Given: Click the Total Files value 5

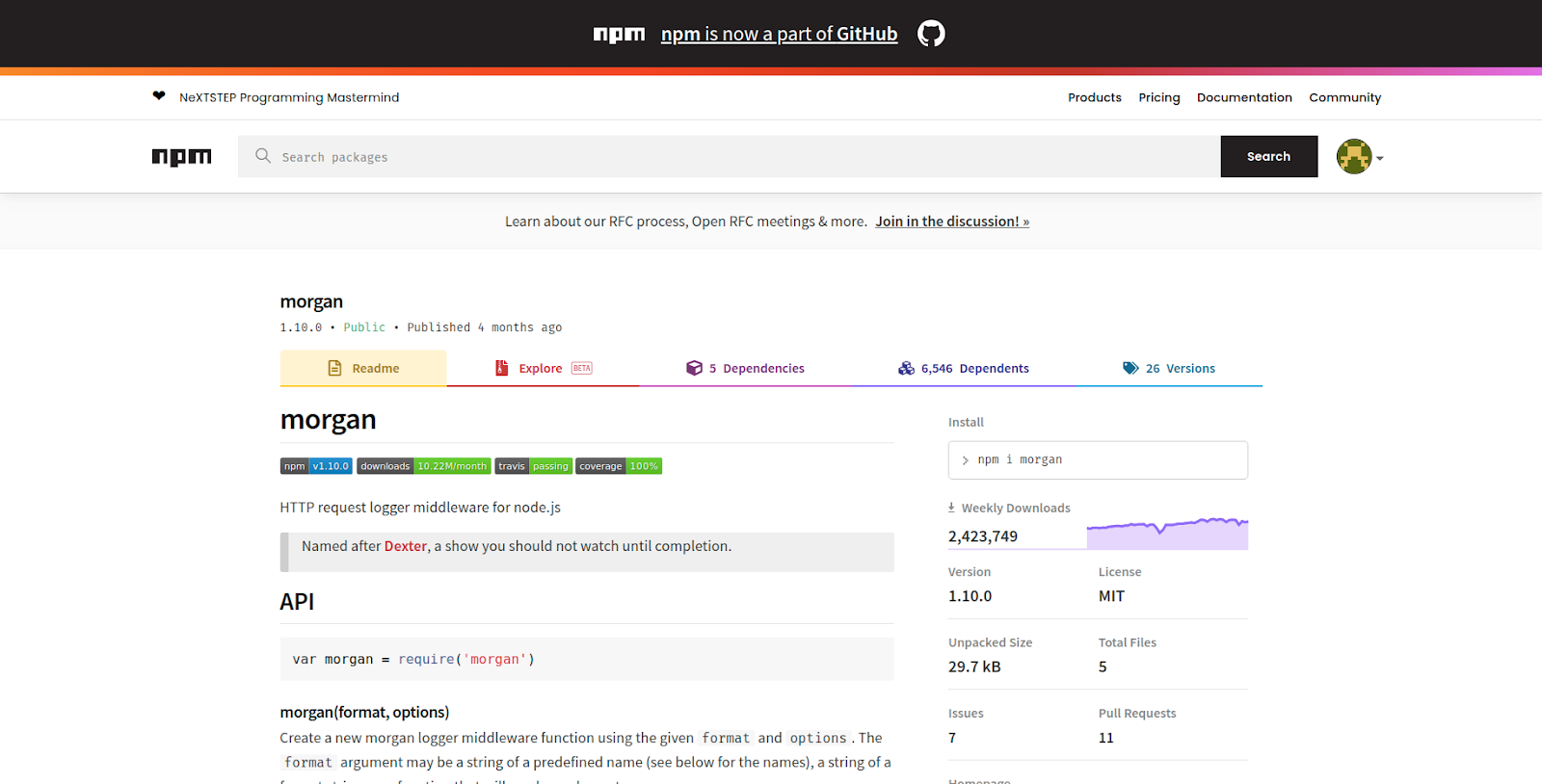Looking at the screenshot, I should click(x=1103, y=666).
